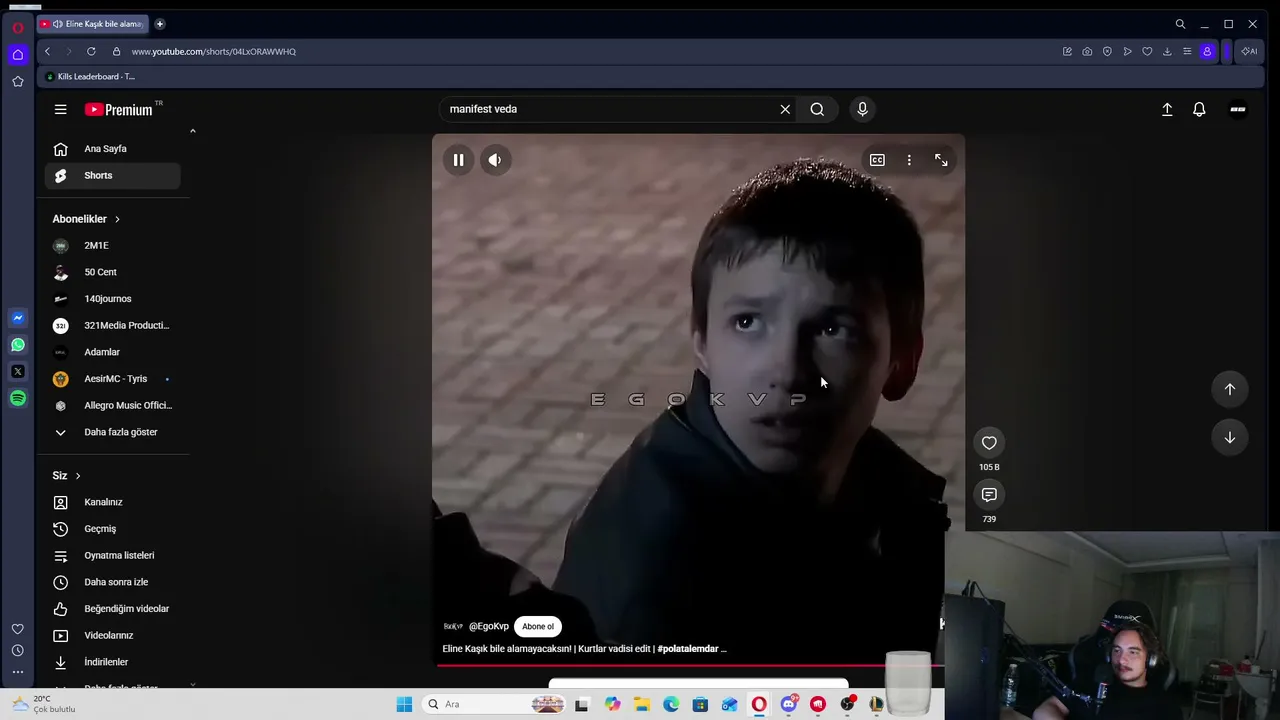Open the Opera AI panel button
This screenshot has width=1280, height=720.
click(1249, 52)
